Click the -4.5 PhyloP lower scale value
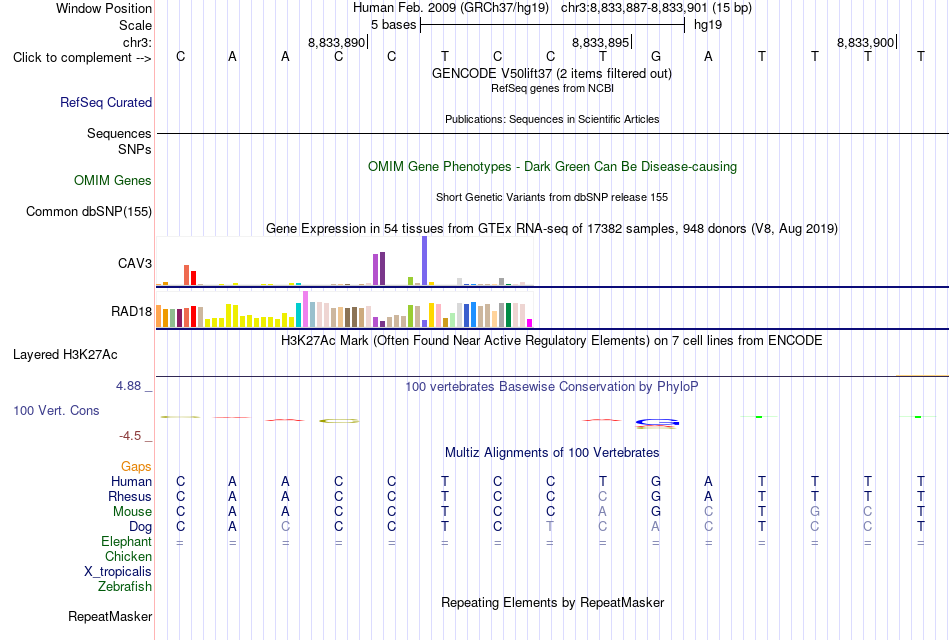The image size is (950, 640). tap(130, 436)
